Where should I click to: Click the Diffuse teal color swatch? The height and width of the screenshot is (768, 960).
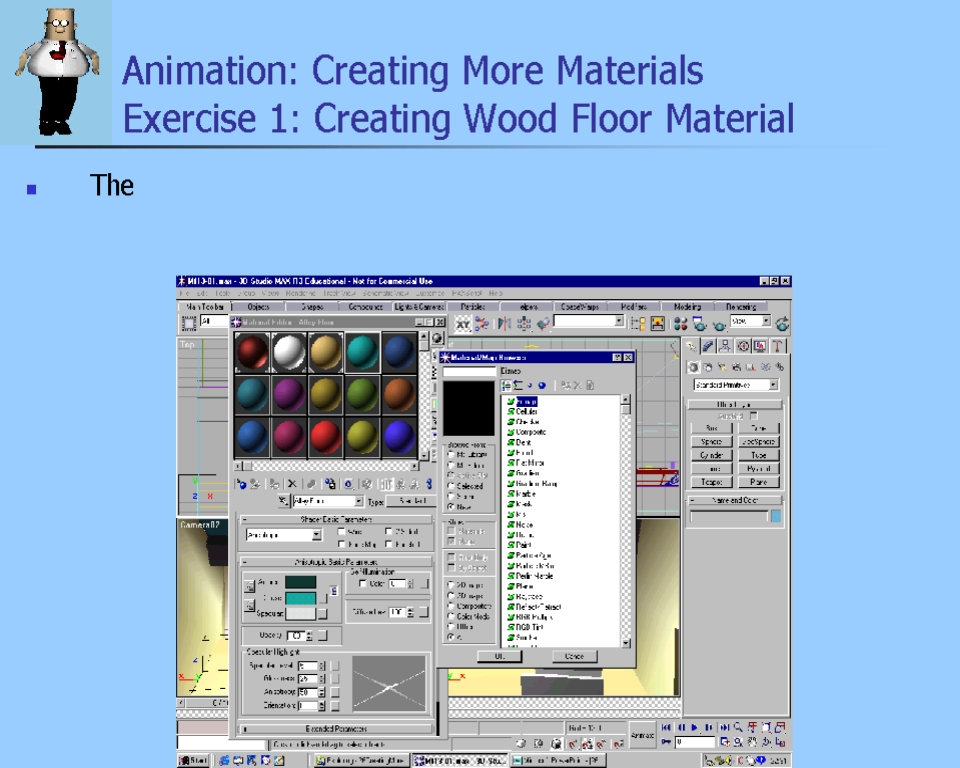tap(300, 598)
